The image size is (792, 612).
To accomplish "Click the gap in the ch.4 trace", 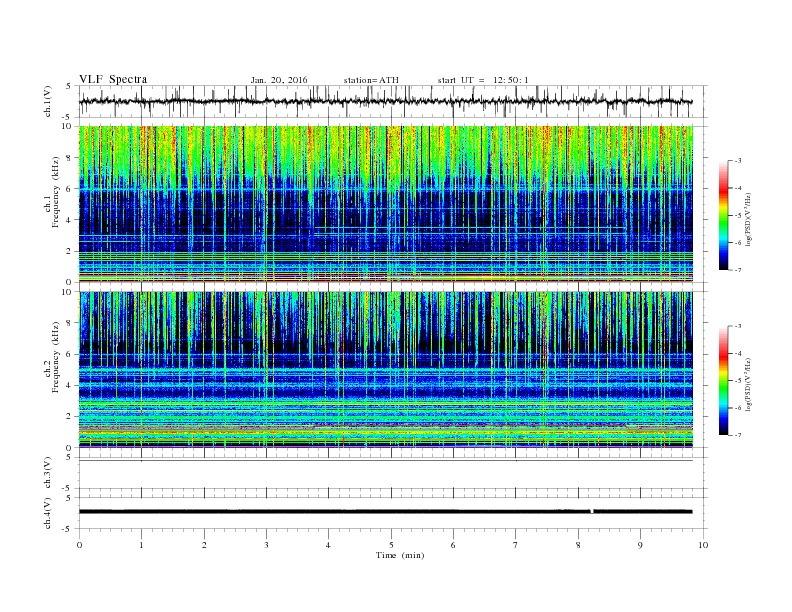I will tap(592, 512).
